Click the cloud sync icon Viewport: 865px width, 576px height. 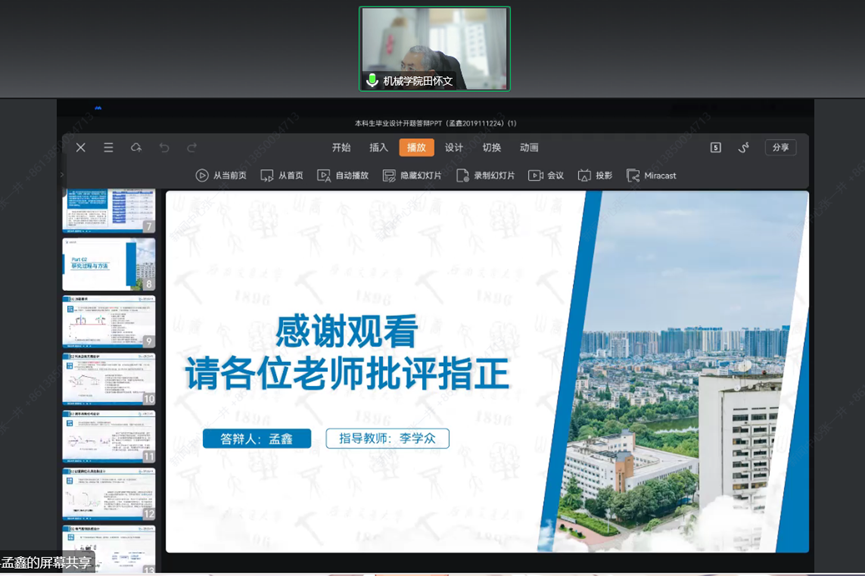[x=136, y=148]
